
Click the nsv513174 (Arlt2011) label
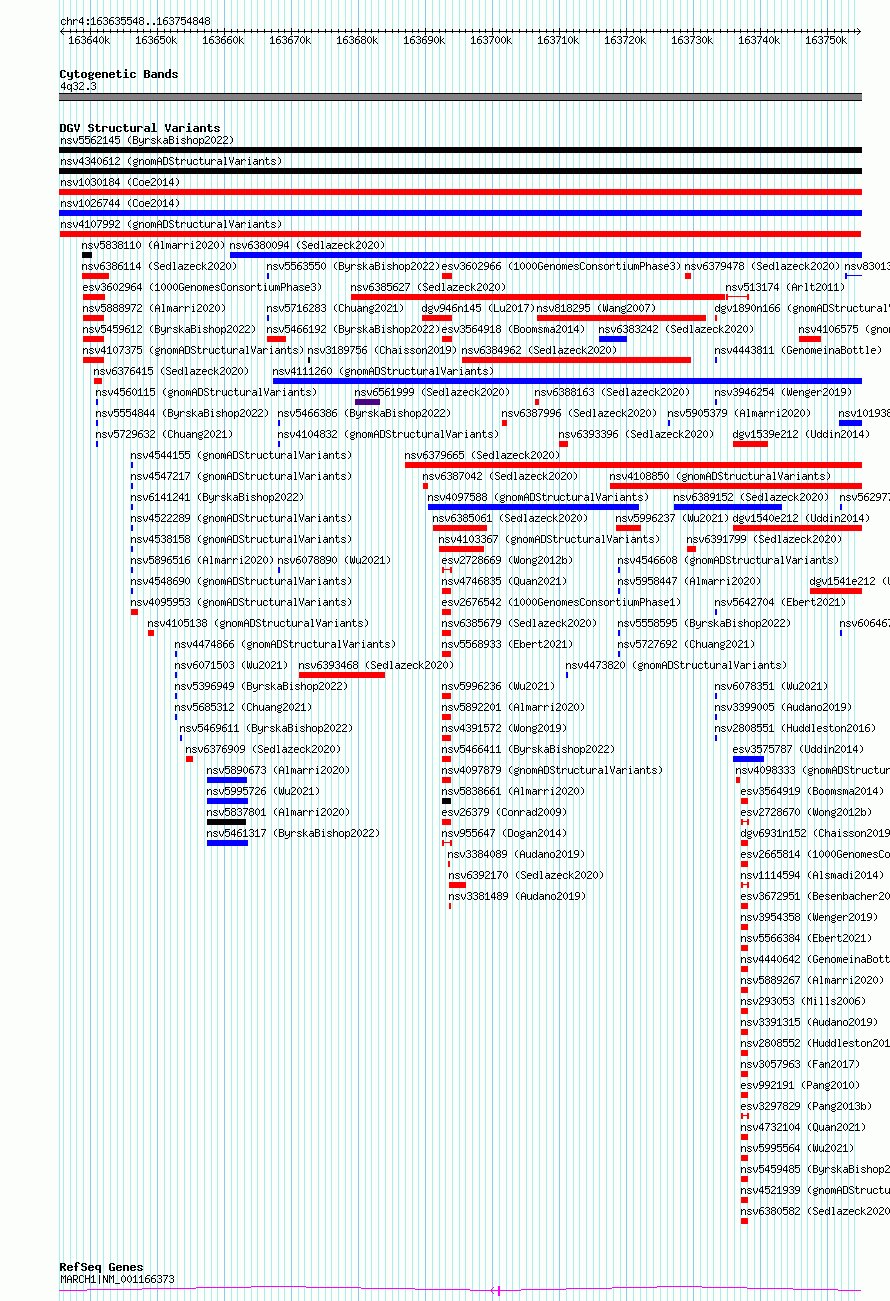(x=785, y=287)
